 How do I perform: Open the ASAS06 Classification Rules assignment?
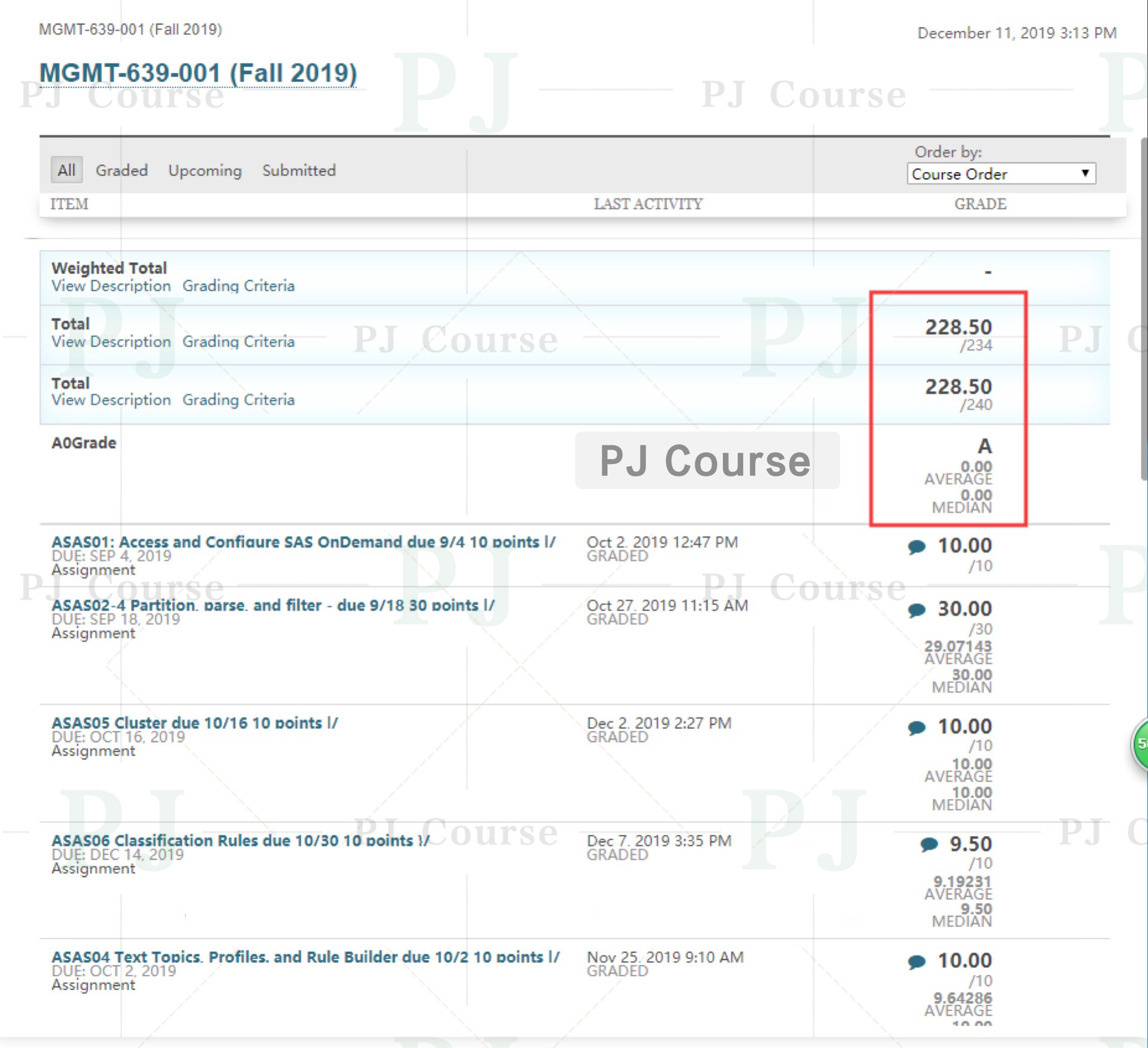pyautogui.click(x=240, y=841)
